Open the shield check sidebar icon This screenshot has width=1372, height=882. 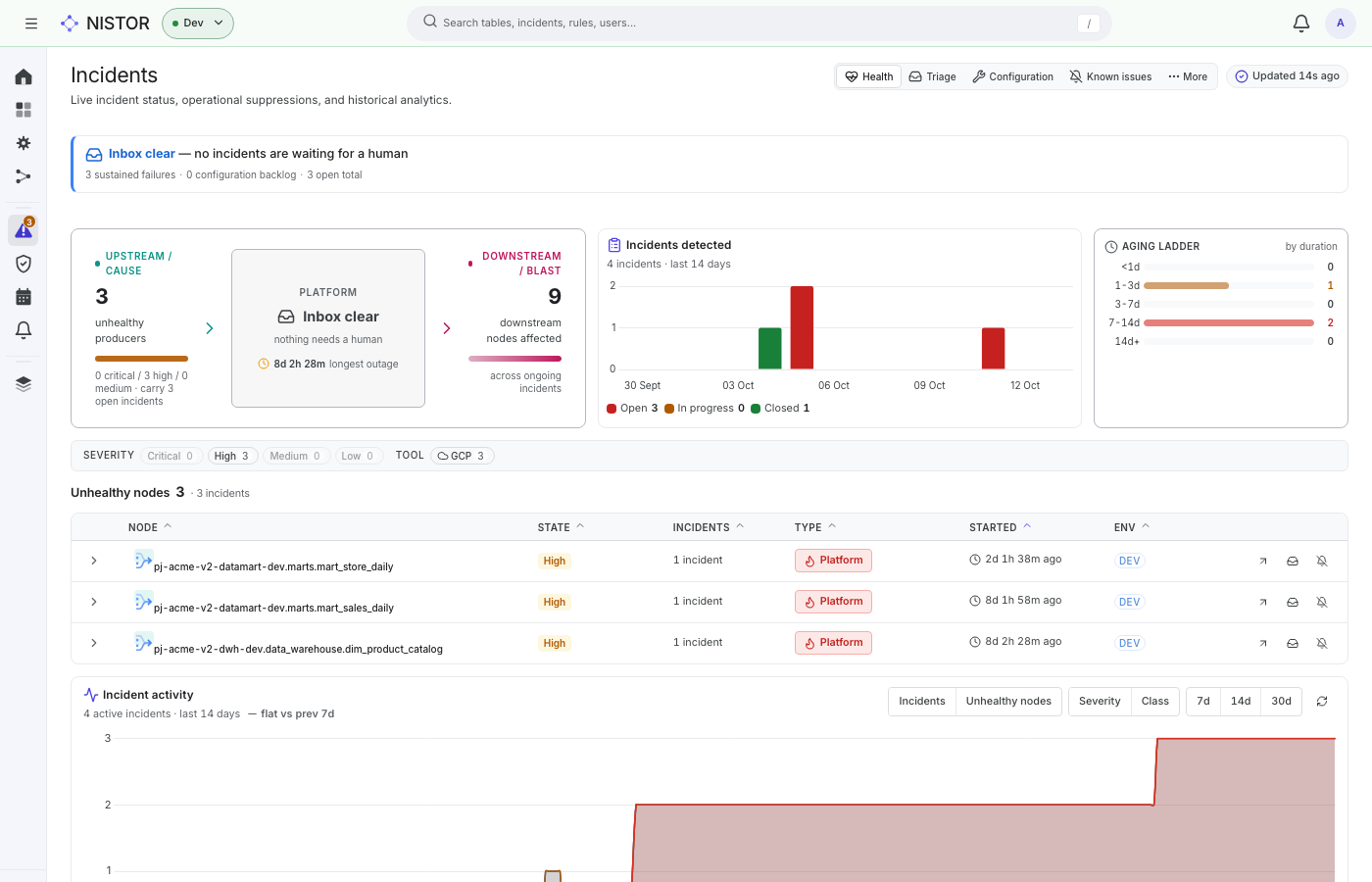(x=24, y=264)
